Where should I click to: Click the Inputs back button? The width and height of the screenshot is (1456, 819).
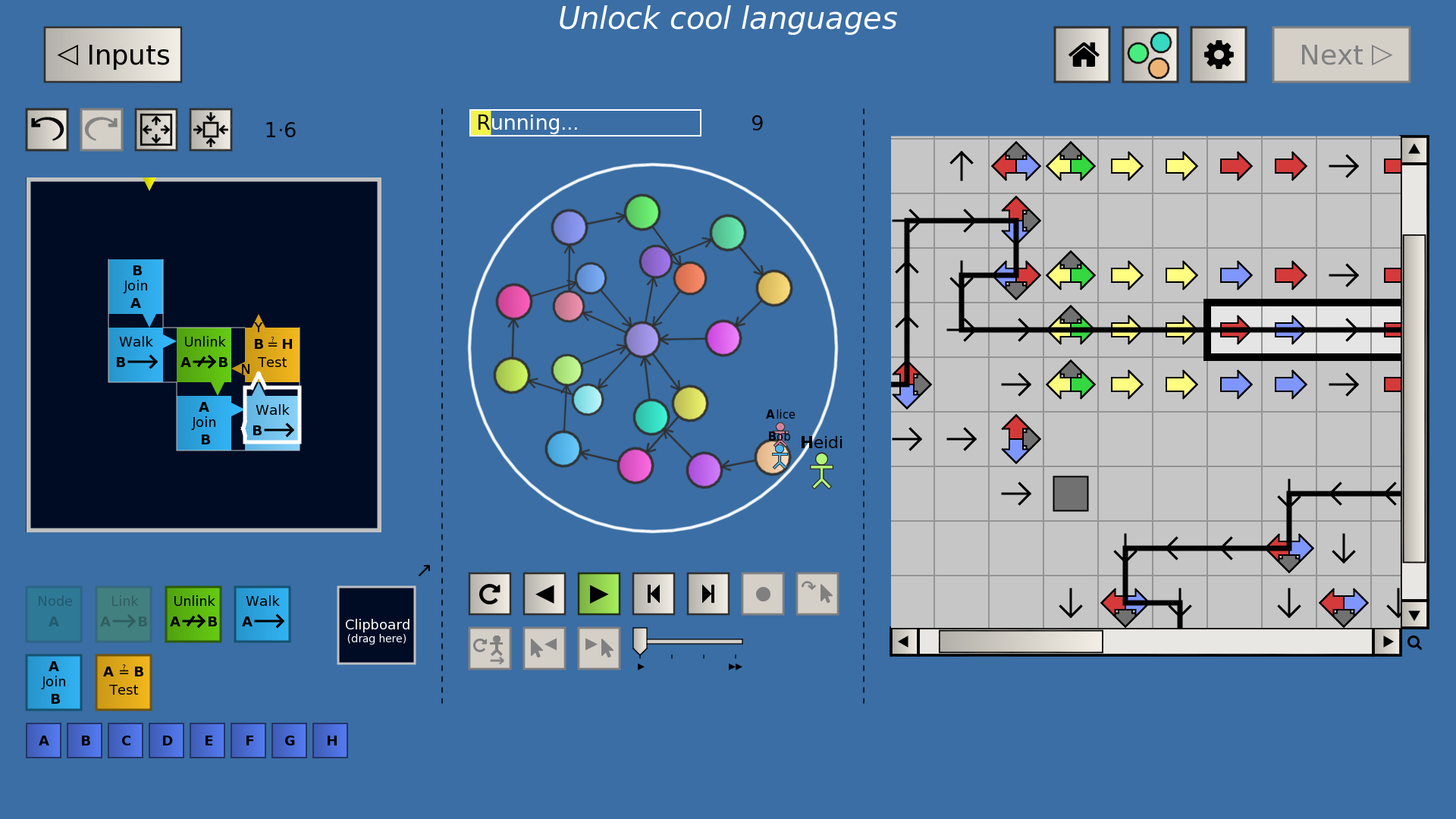point(113,55)
